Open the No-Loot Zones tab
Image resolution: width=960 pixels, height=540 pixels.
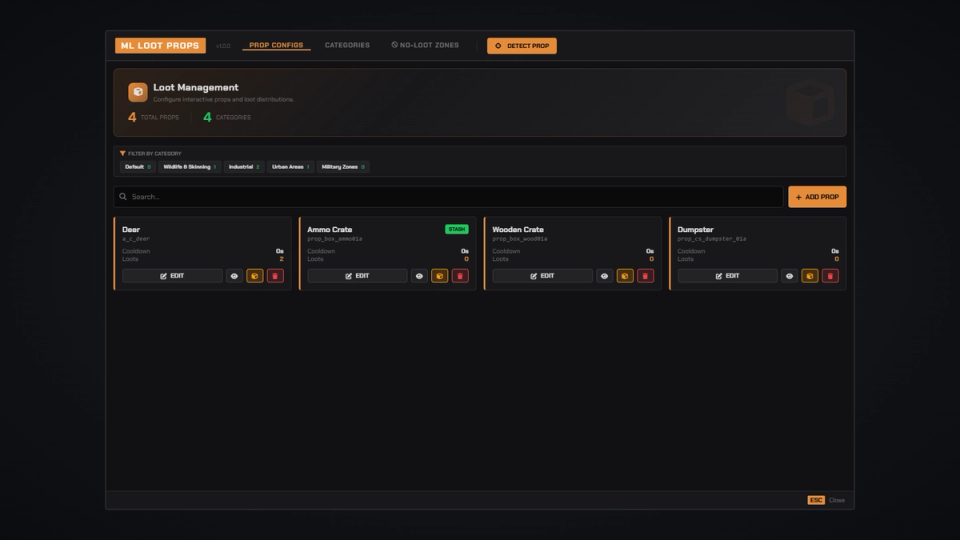click(x=425, y=45)
